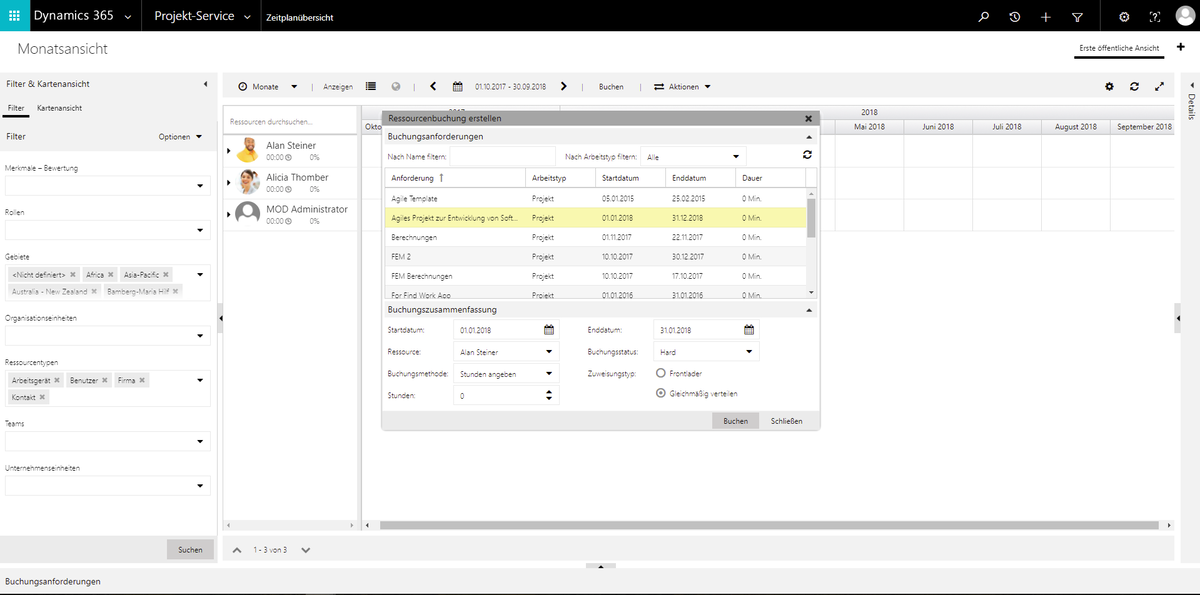Expand Alicia Thomber resource row
The height and width of the screenshot is (595, 1200).
229,182
